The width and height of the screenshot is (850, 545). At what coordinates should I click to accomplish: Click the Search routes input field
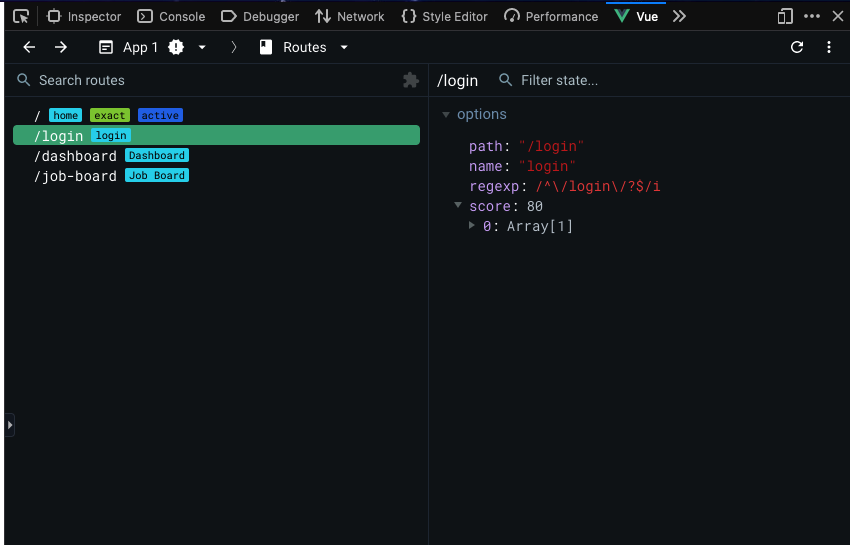pos(200,80)
